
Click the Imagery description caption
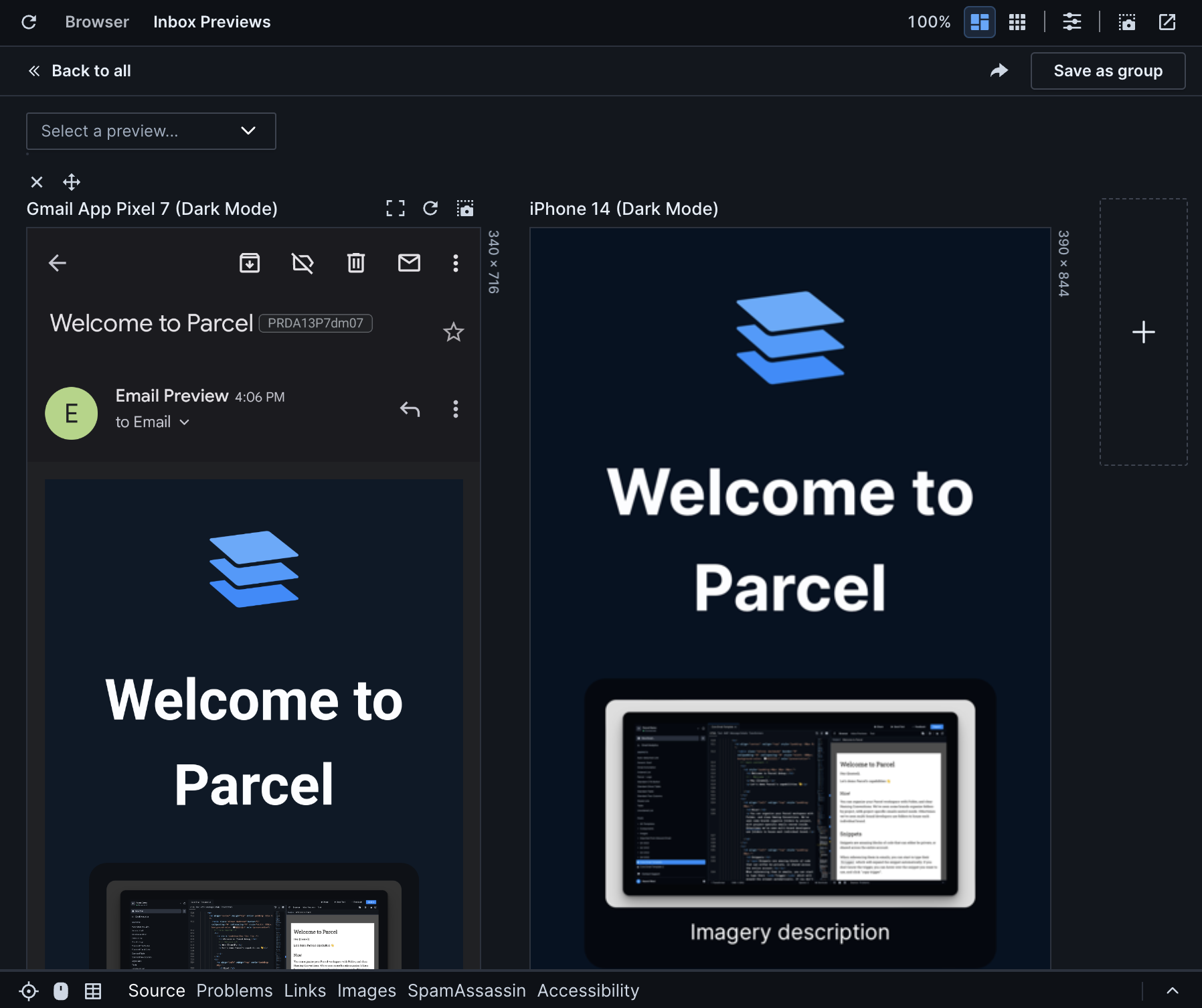tap(790, 932)
